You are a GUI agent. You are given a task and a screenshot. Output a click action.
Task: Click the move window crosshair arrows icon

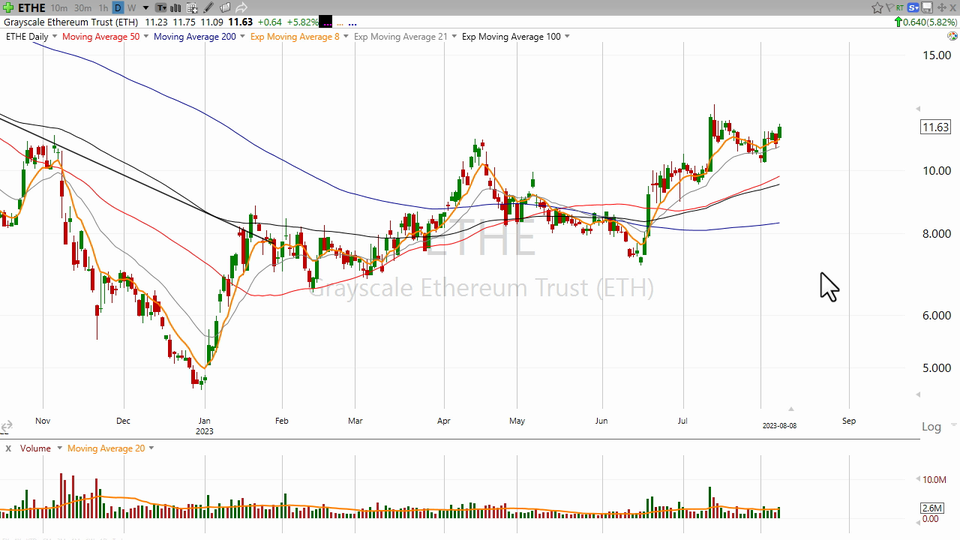tap(942, 7)
